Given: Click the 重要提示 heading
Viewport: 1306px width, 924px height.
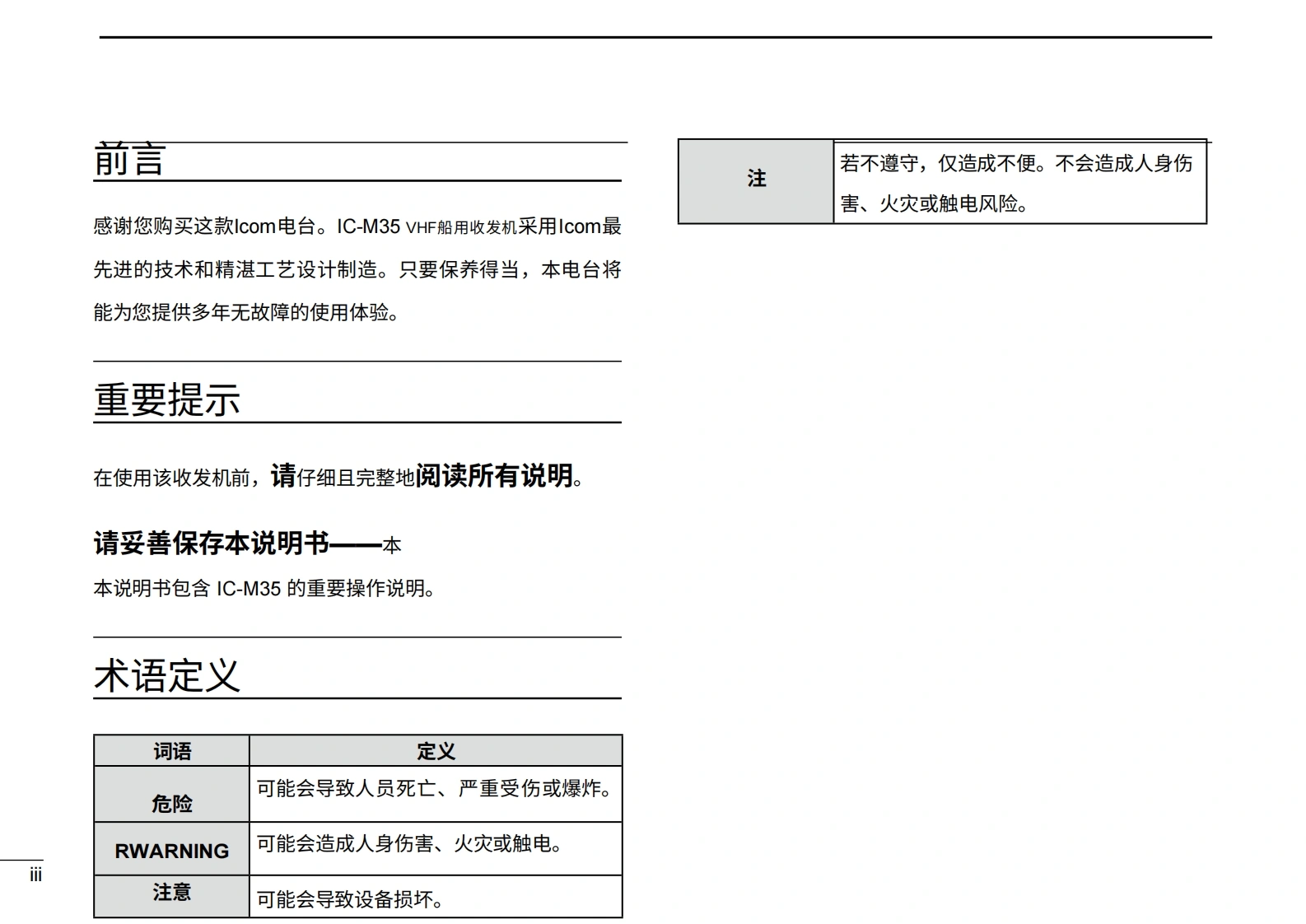Looking at the screenshot, I should [167, 400].
